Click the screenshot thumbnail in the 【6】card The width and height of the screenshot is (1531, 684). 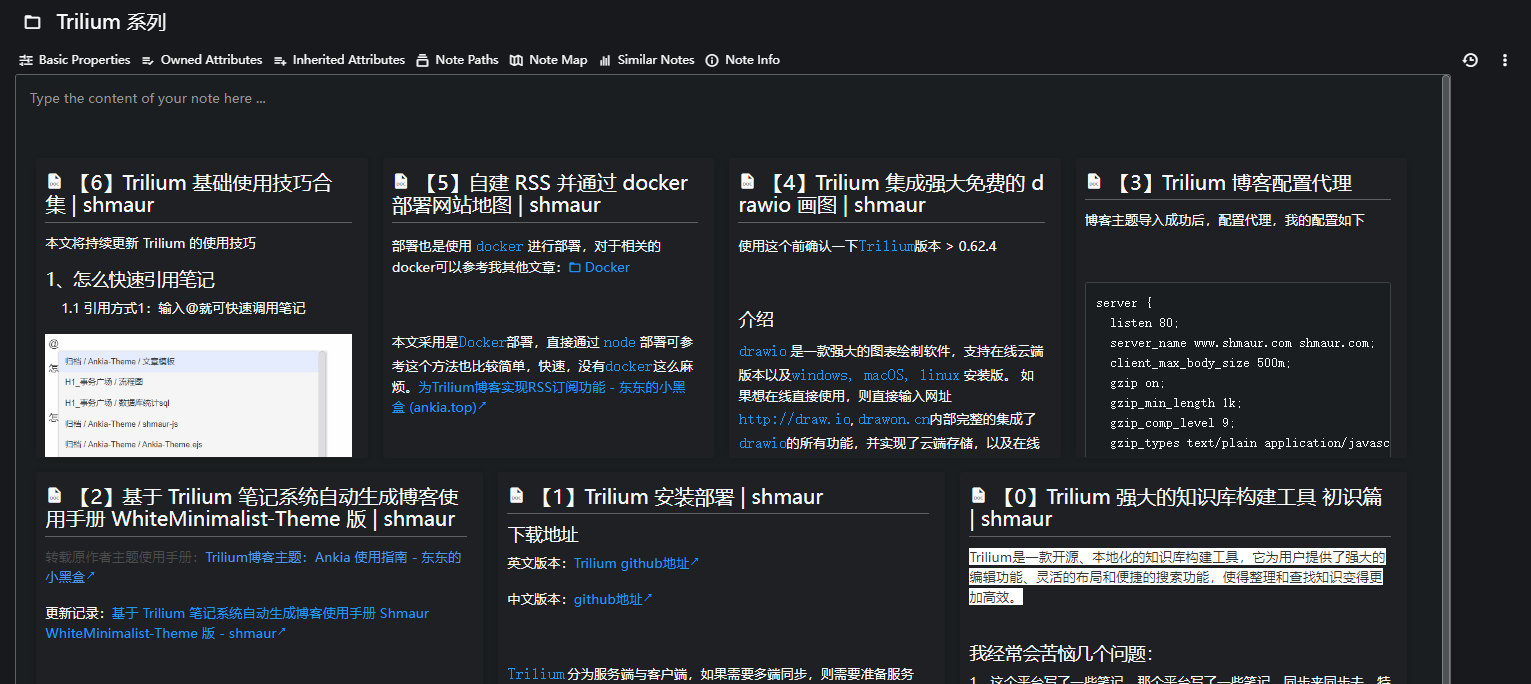pos(198,395)
